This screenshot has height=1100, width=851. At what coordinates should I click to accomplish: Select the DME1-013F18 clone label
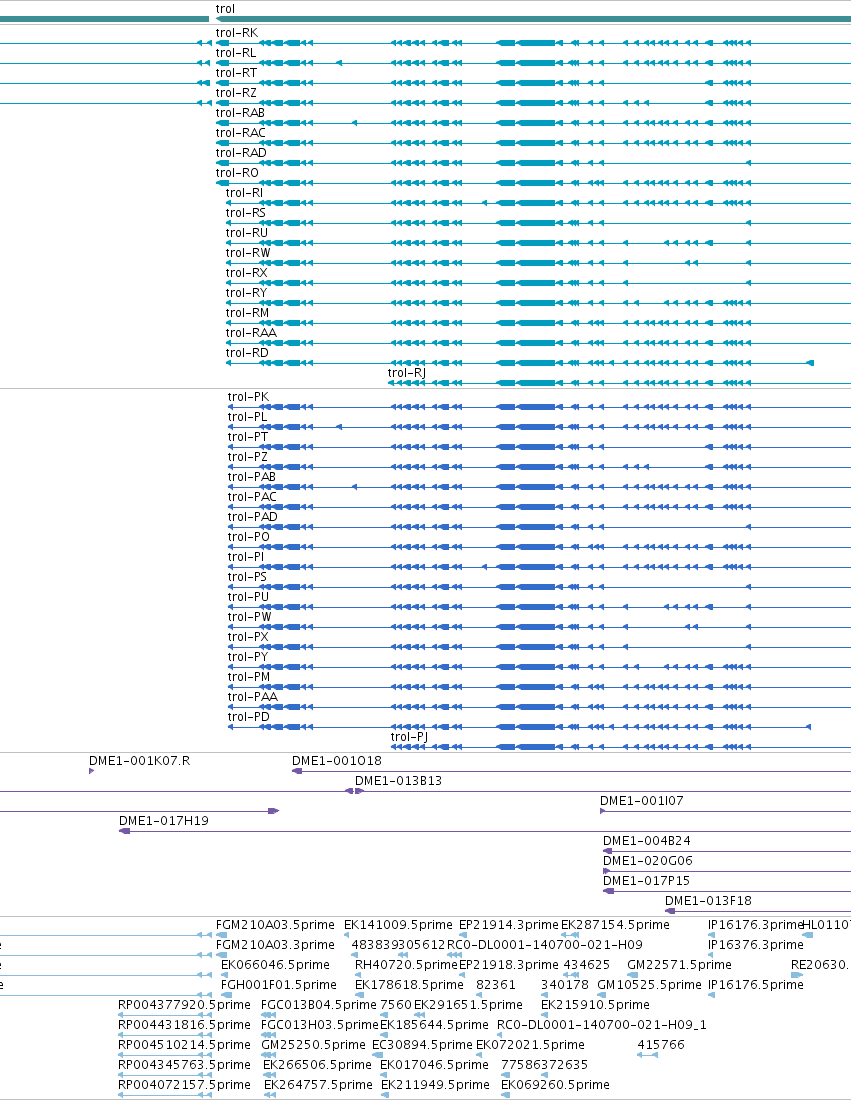point(708,901)
